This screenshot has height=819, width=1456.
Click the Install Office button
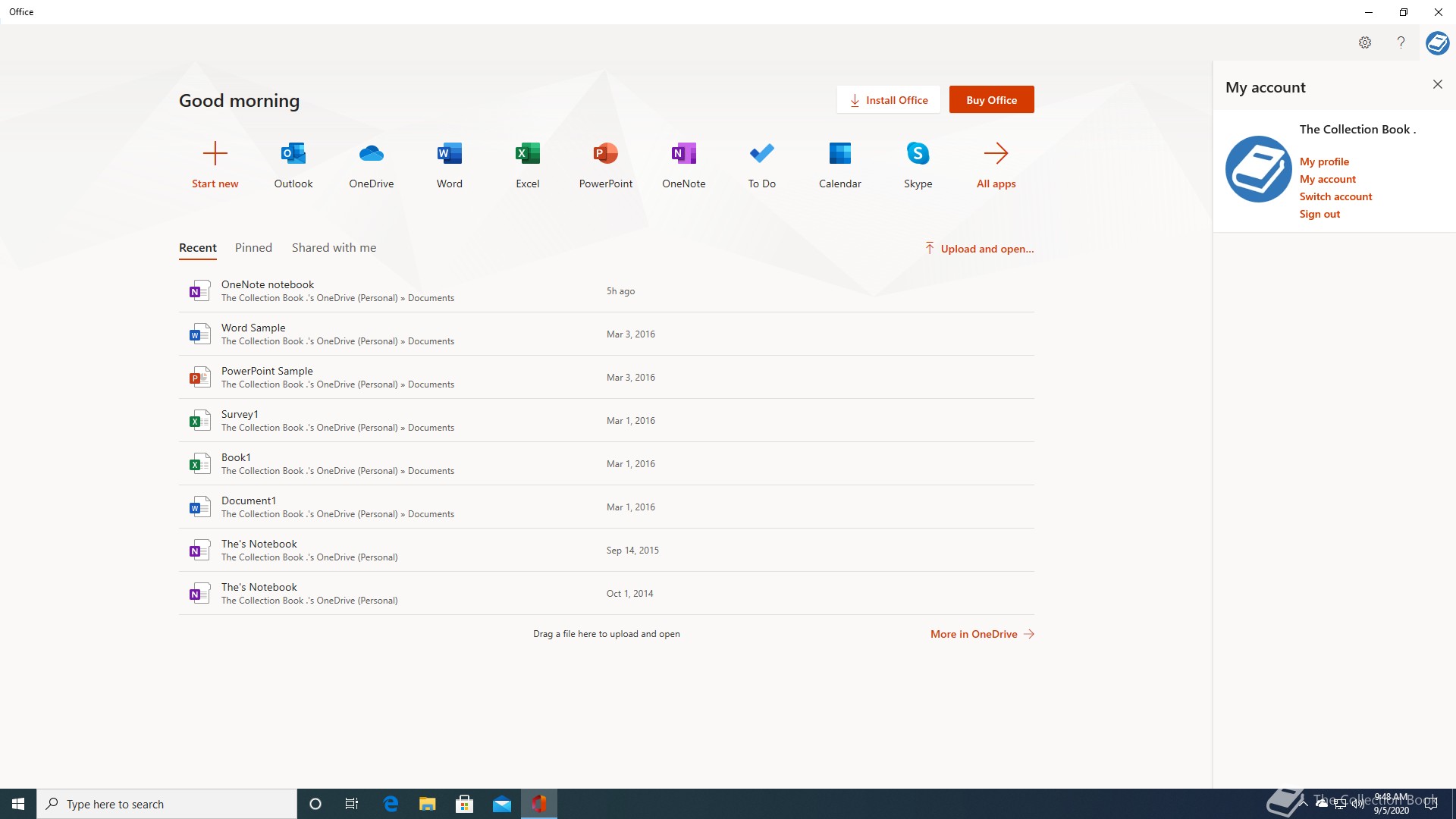click(x=888, y=100)
